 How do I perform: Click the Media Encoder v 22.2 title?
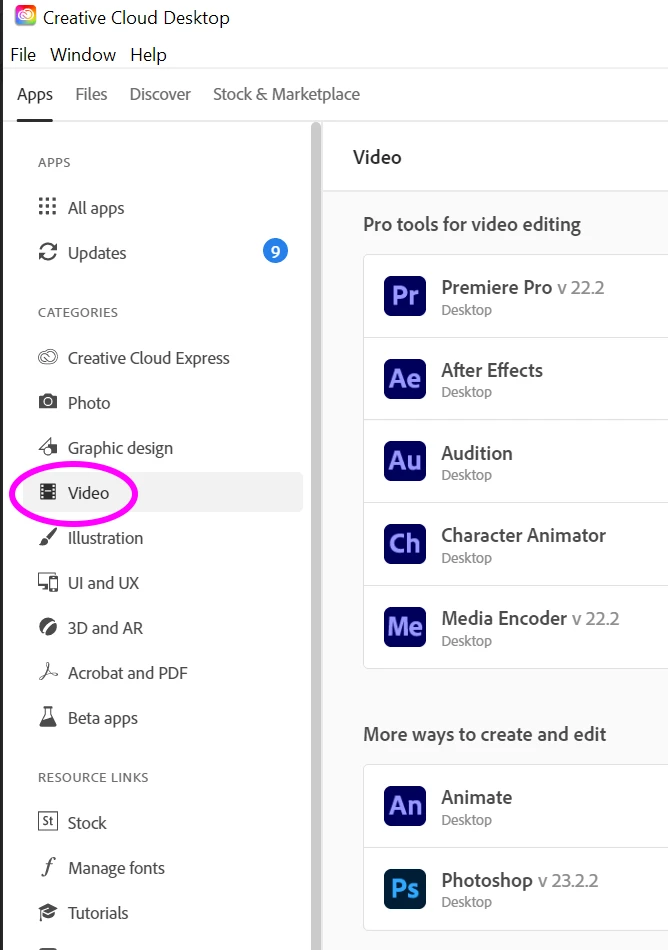click(530, 619)
